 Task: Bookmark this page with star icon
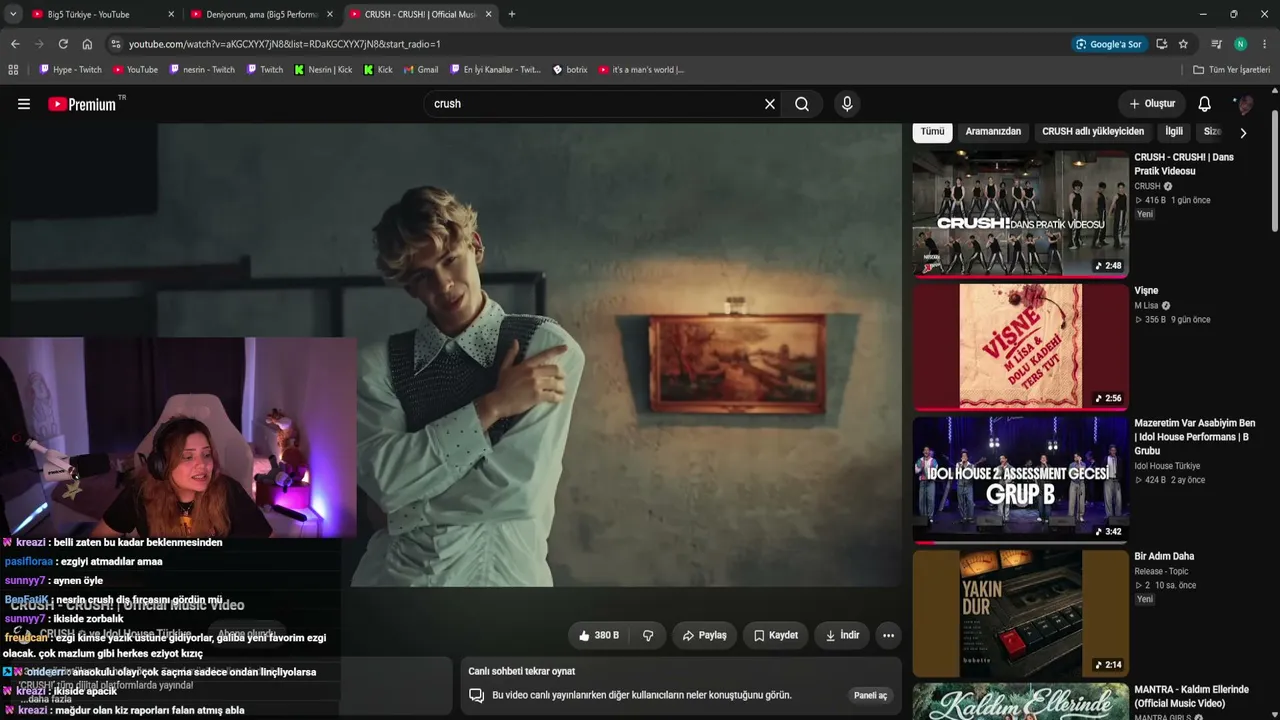[1183, 44]
